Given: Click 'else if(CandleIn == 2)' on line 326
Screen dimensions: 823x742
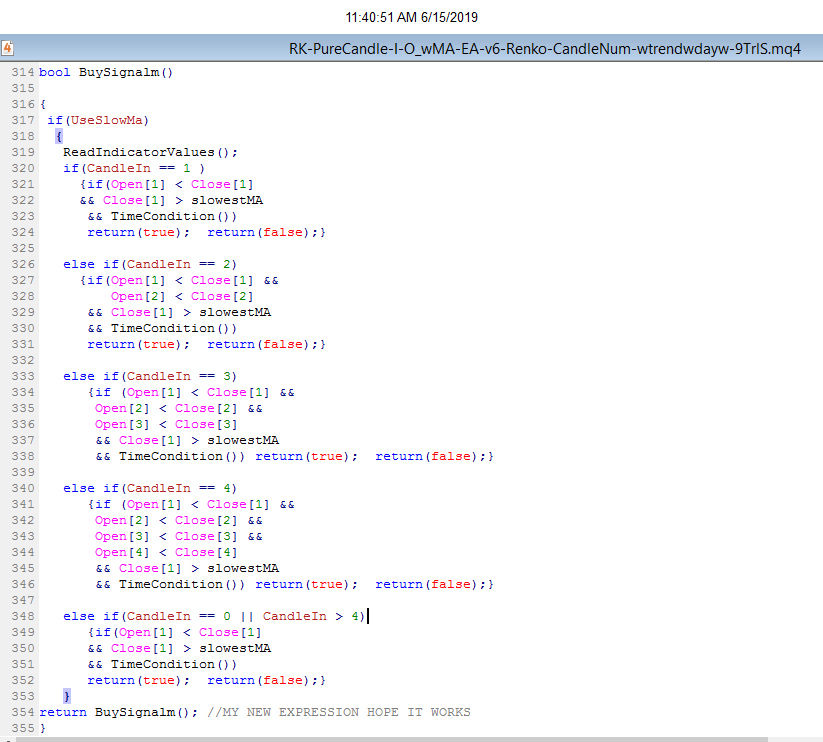Looking at the screenshot, I should [x=150, y=264].
